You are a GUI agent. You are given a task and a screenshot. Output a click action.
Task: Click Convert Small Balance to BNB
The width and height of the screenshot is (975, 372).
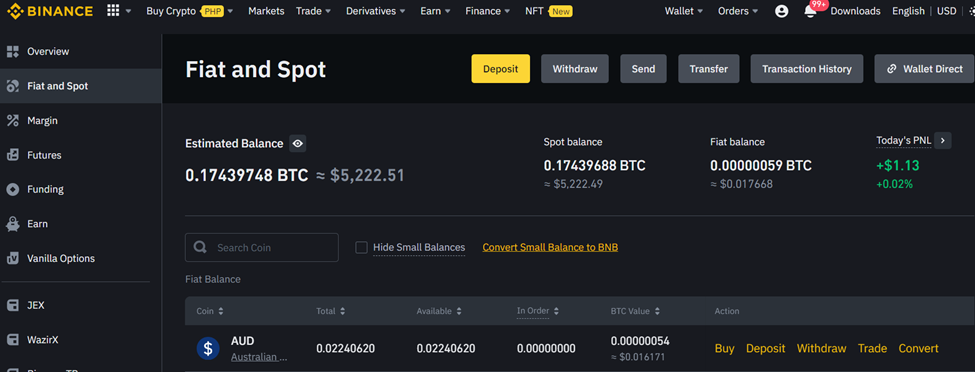pyautogui.click(x=550, y=248)
